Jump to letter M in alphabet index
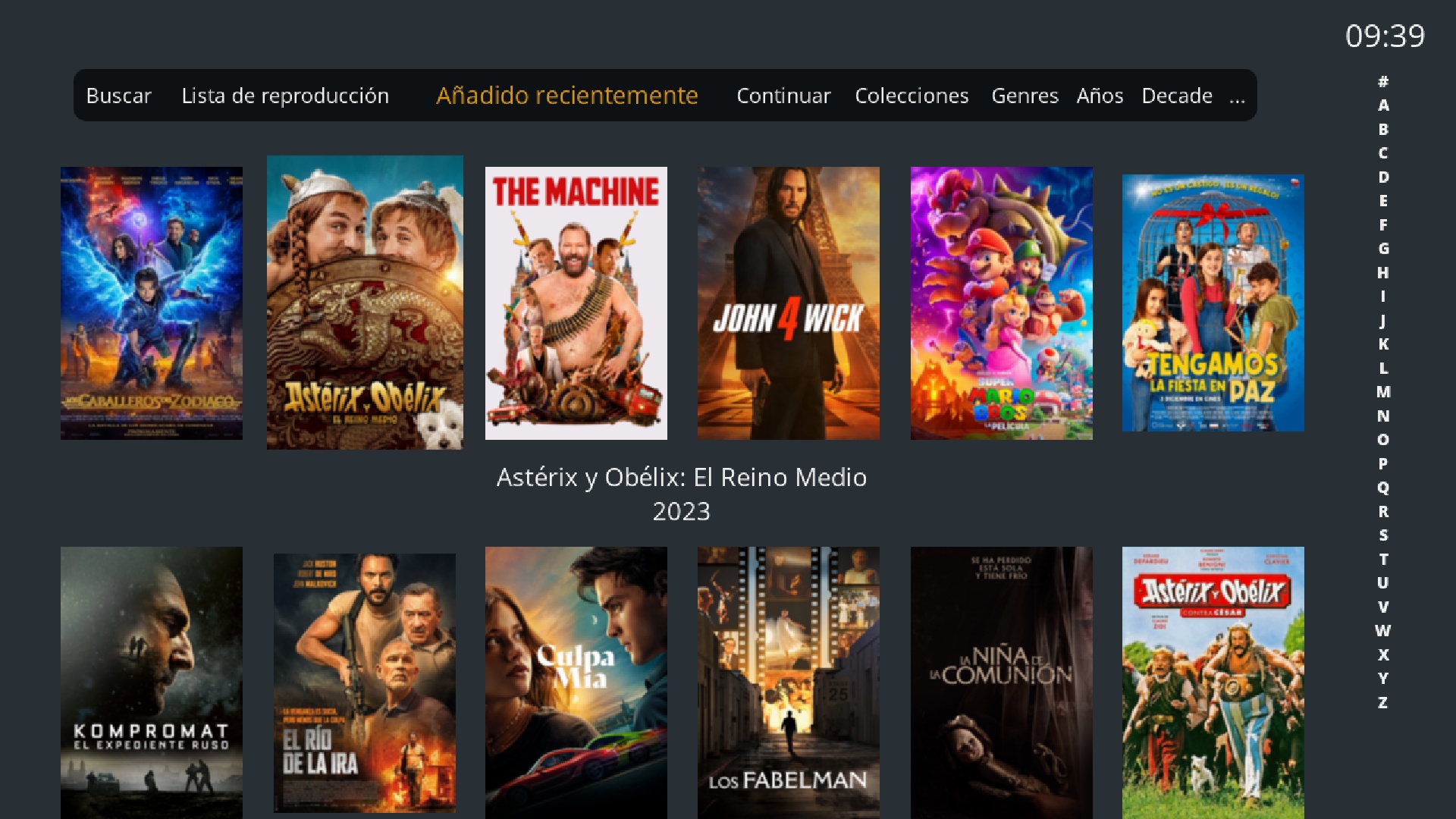Screen dimensions: 1456x819 click(x=1383, y=392)
